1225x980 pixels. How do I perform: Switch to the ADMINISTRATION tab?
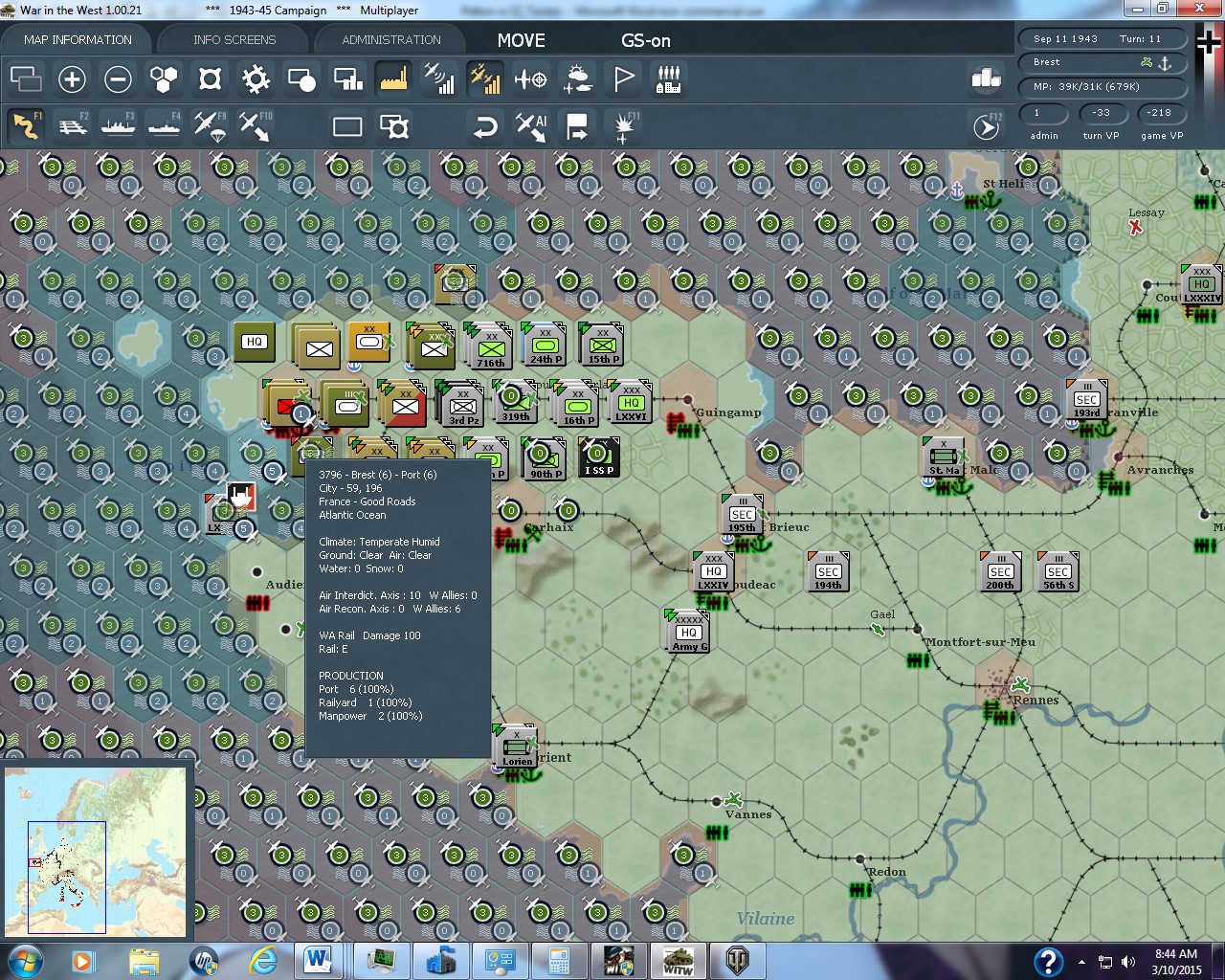pos(391,39)
